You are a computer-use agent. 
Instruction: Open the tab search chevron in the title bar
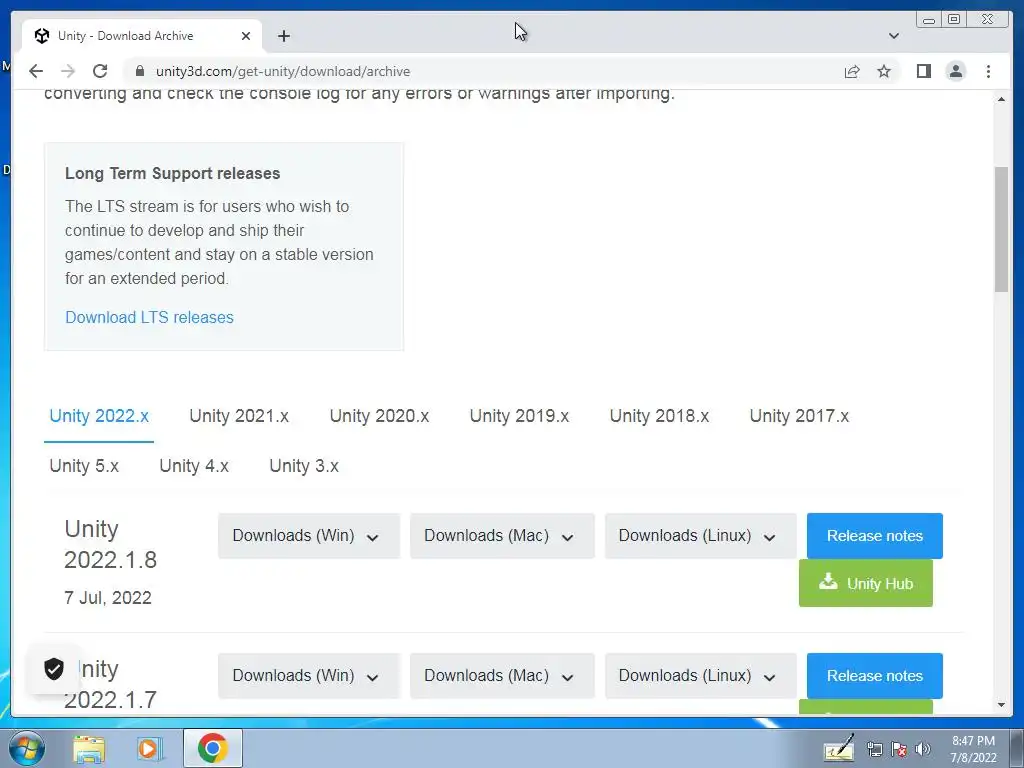893,36
